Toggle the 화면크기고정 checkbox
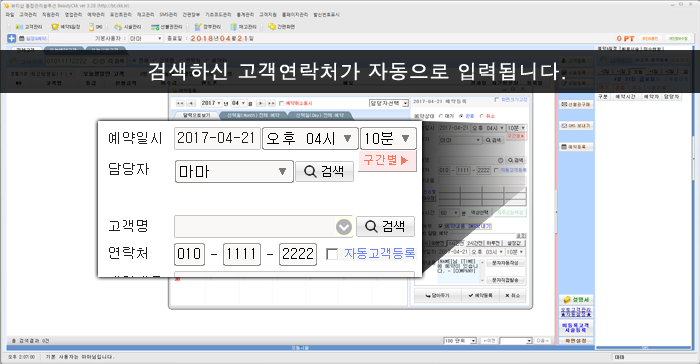700x364 pixels. pyautogui.click(x=497, y=100)
